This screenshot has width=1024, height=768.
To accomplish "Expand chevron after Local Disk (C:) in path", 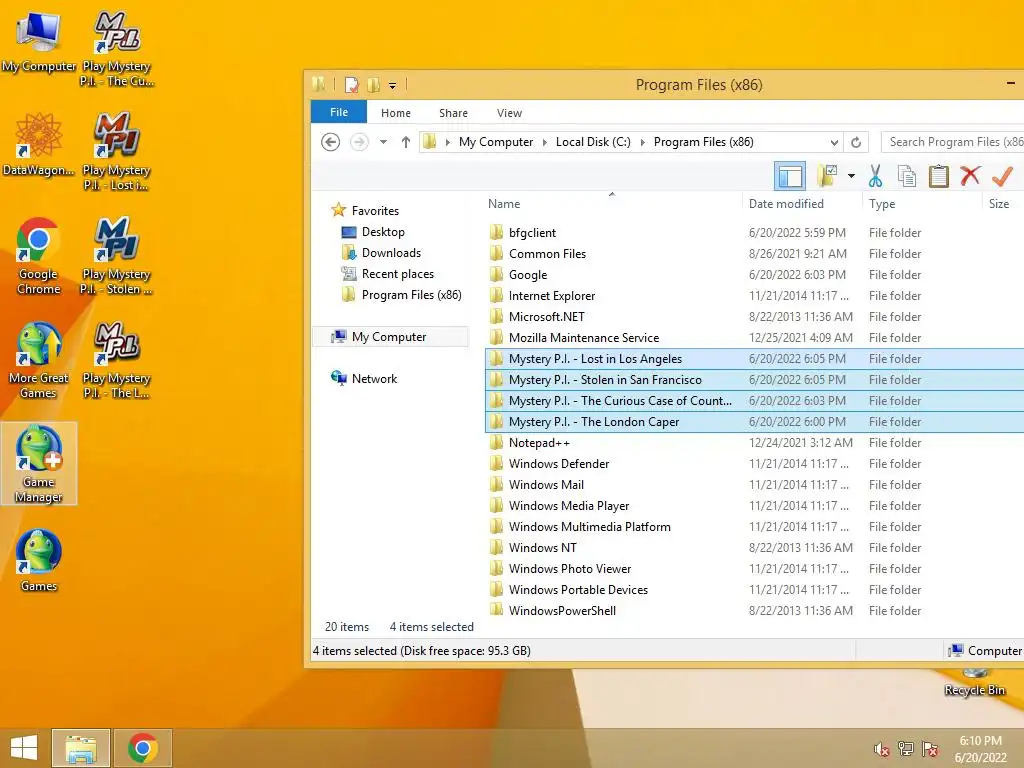I will 643,142.
